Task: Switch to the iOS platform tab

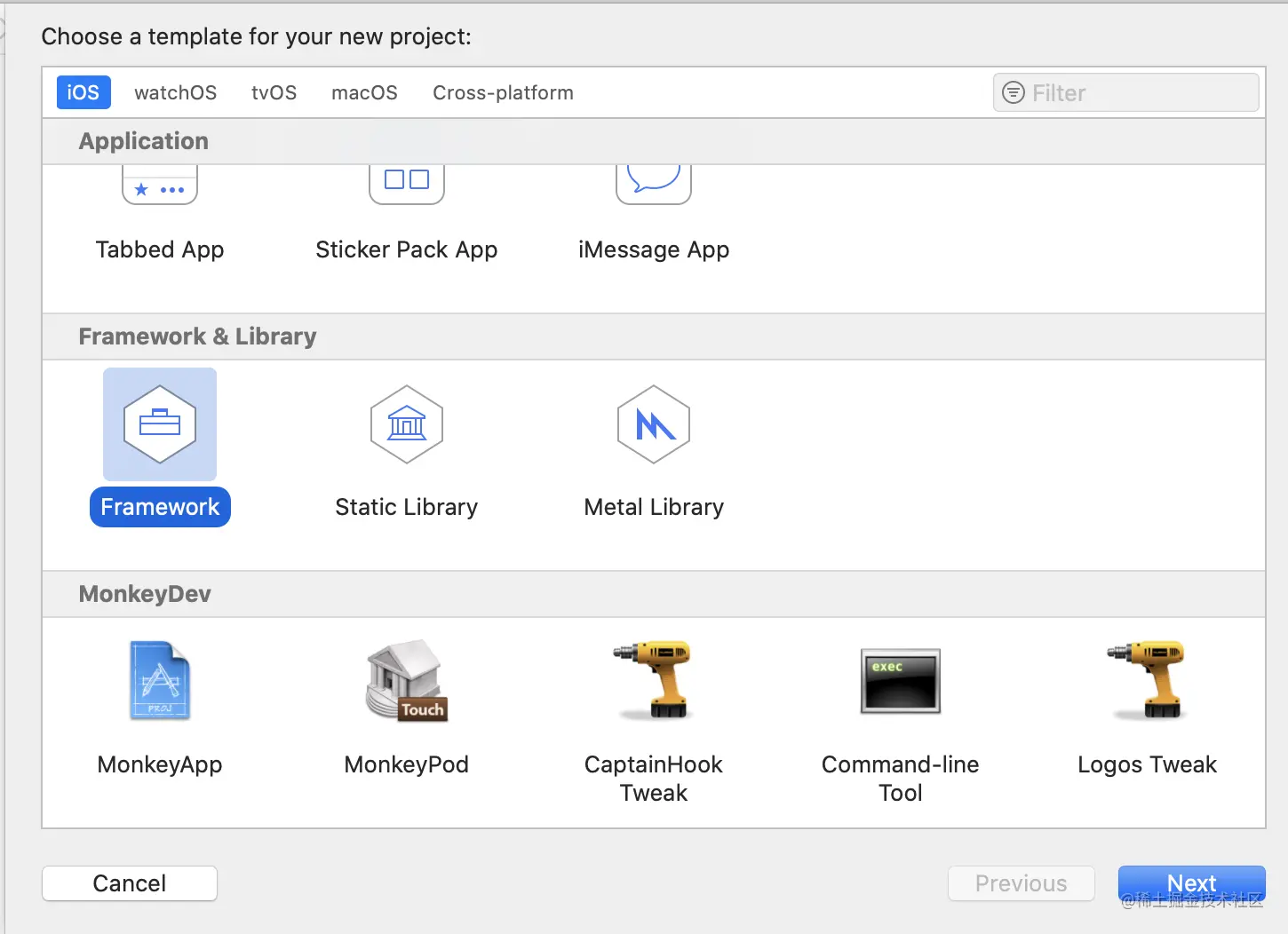Action: click(83, 92)
